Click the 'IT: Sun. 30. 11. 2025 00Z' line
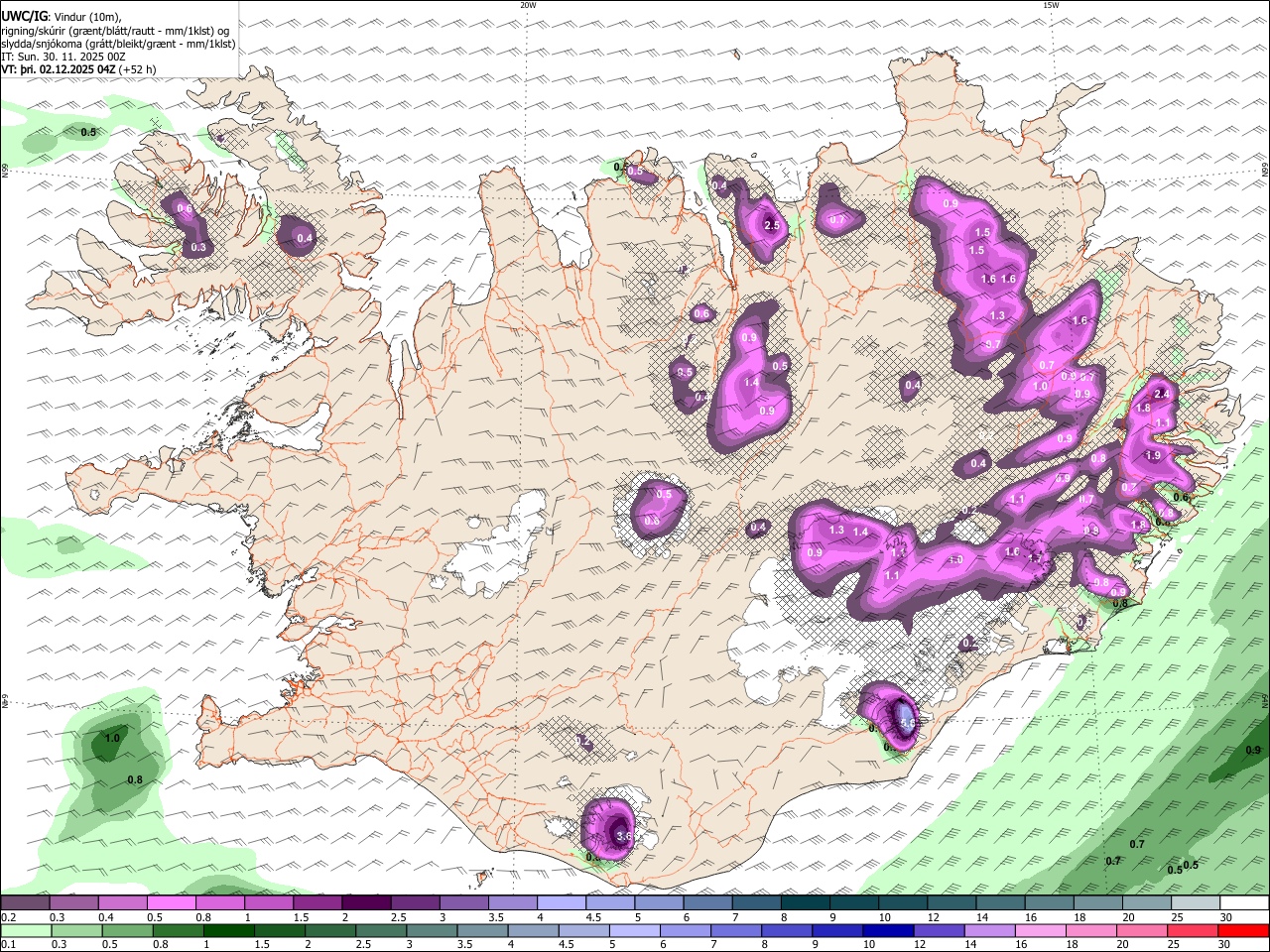 point(63,57)
